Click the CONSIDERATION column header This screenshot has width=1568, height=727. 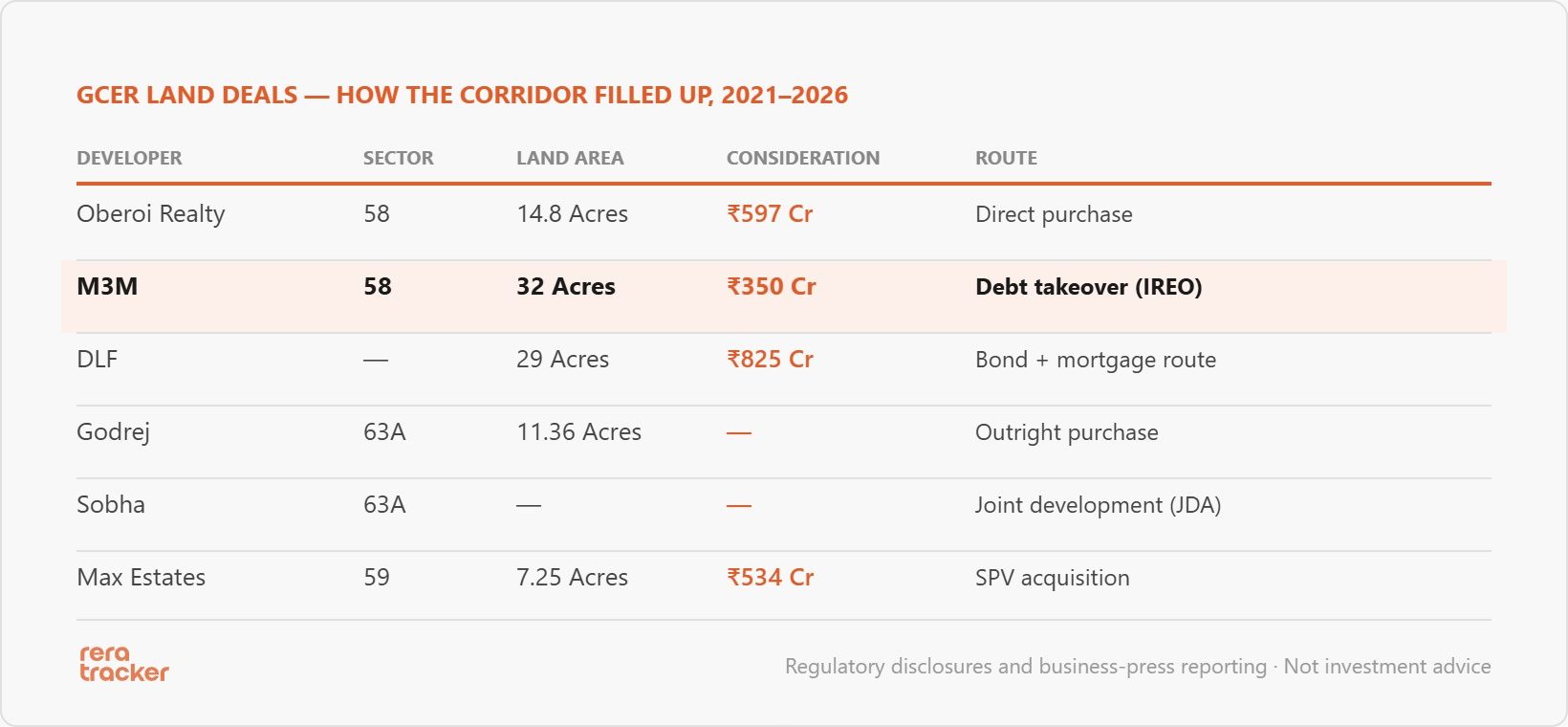pos(803,158)
